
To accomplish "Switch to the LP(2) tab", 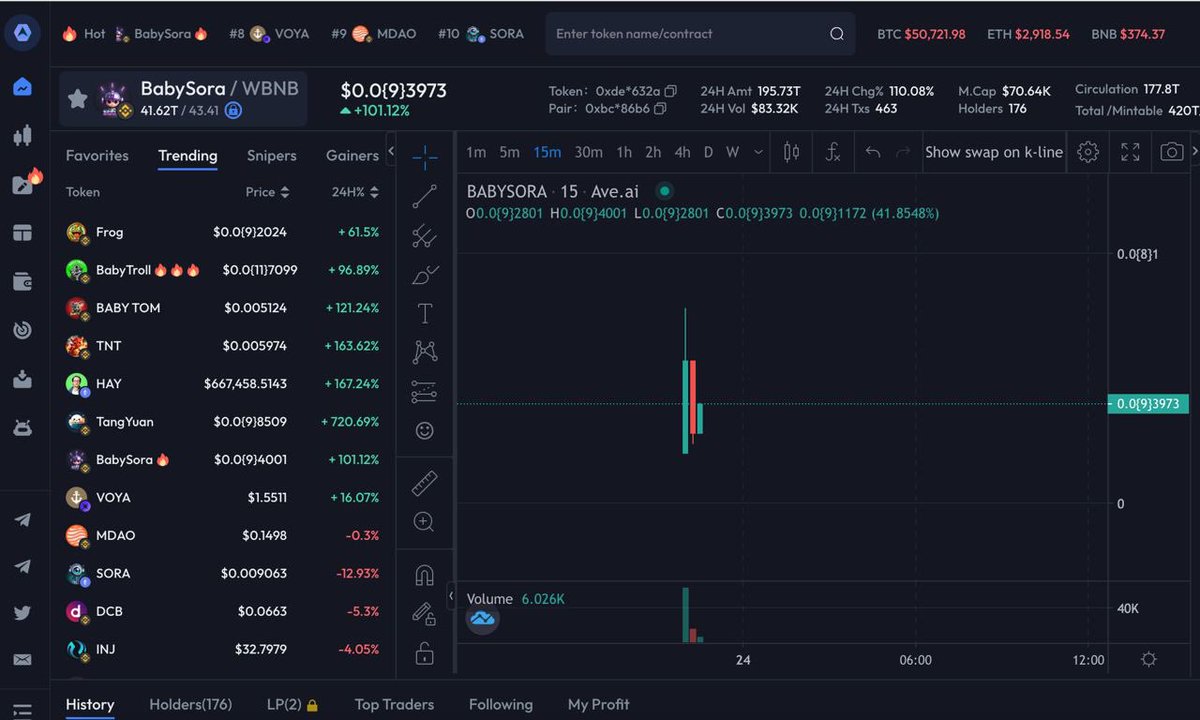I will 292,704.
